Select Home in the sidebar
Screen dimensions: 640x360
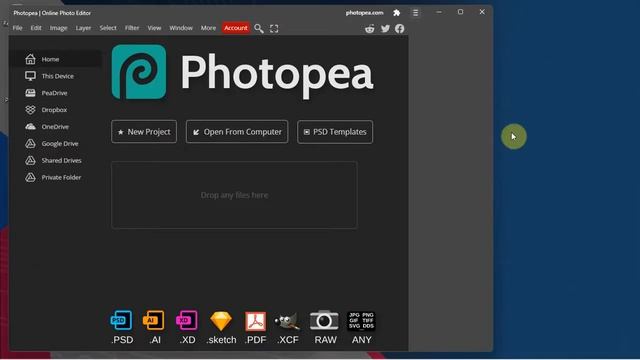click(56, 59)
